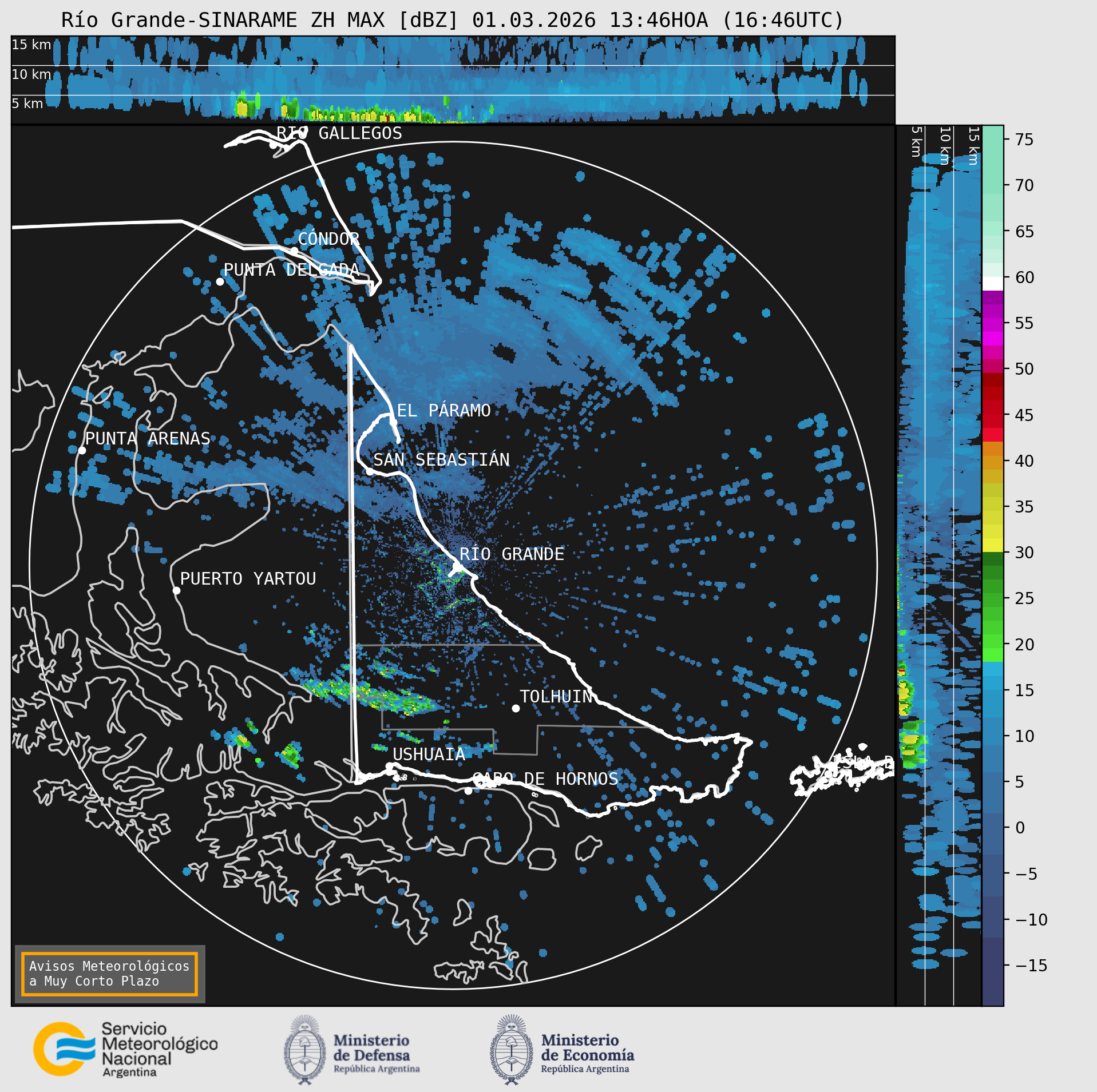Image resolution: width=1097 pixels, height=1092 pixels.
Task: Click the Ushuaia map label
Action: 429,755
